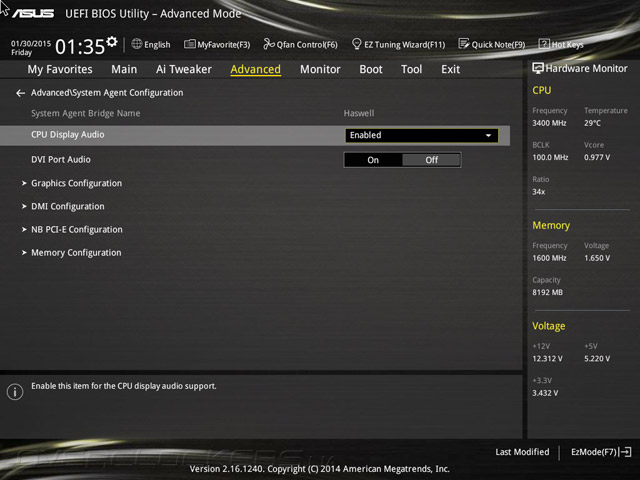Viewport: 640px width, 480px height.
Task: Click the Version 2.16.1240 copyright text
Action: click(x=320, y=469)
